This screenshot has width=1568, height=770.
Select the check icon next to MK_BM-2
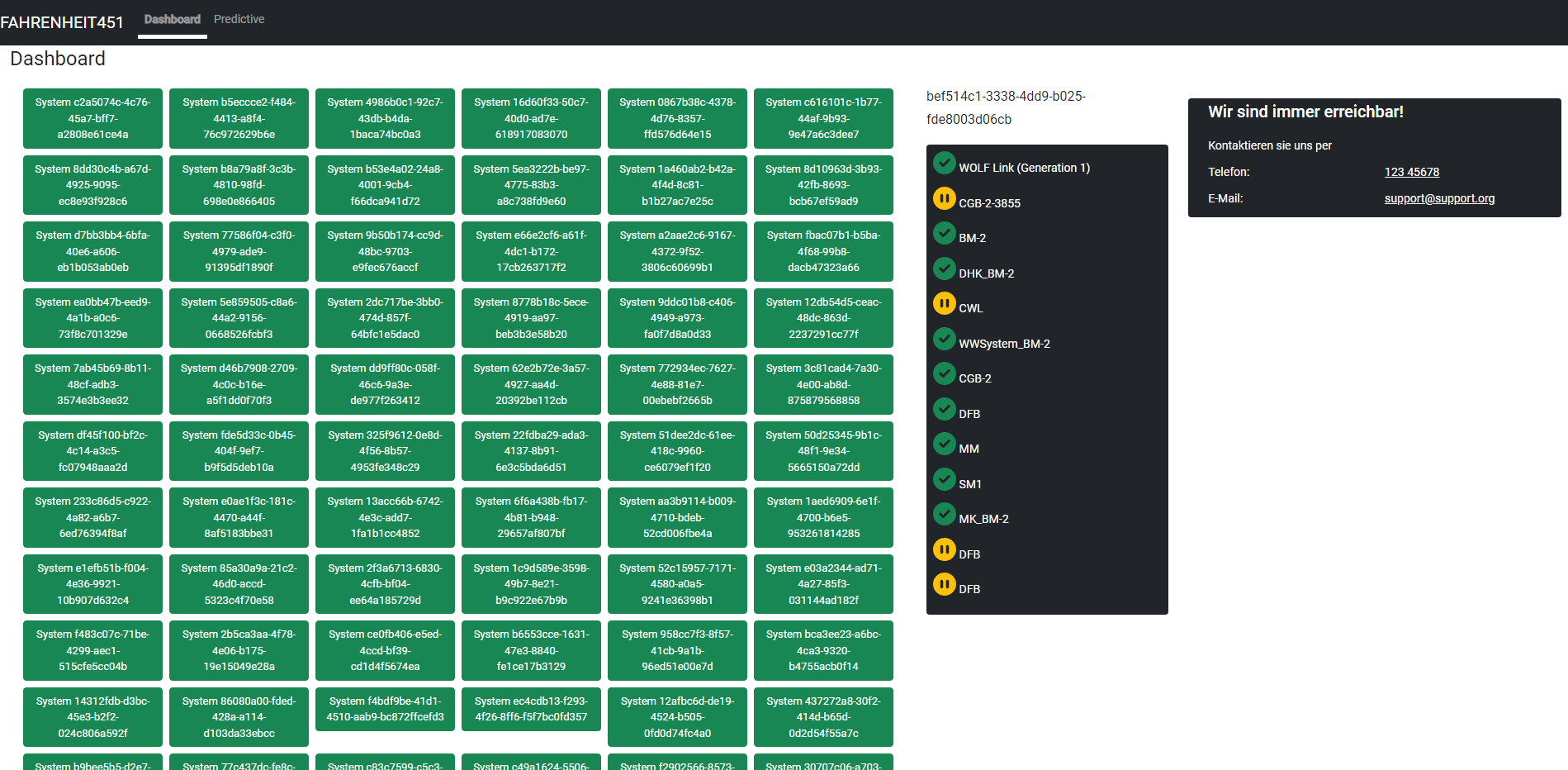click(944, 514)
